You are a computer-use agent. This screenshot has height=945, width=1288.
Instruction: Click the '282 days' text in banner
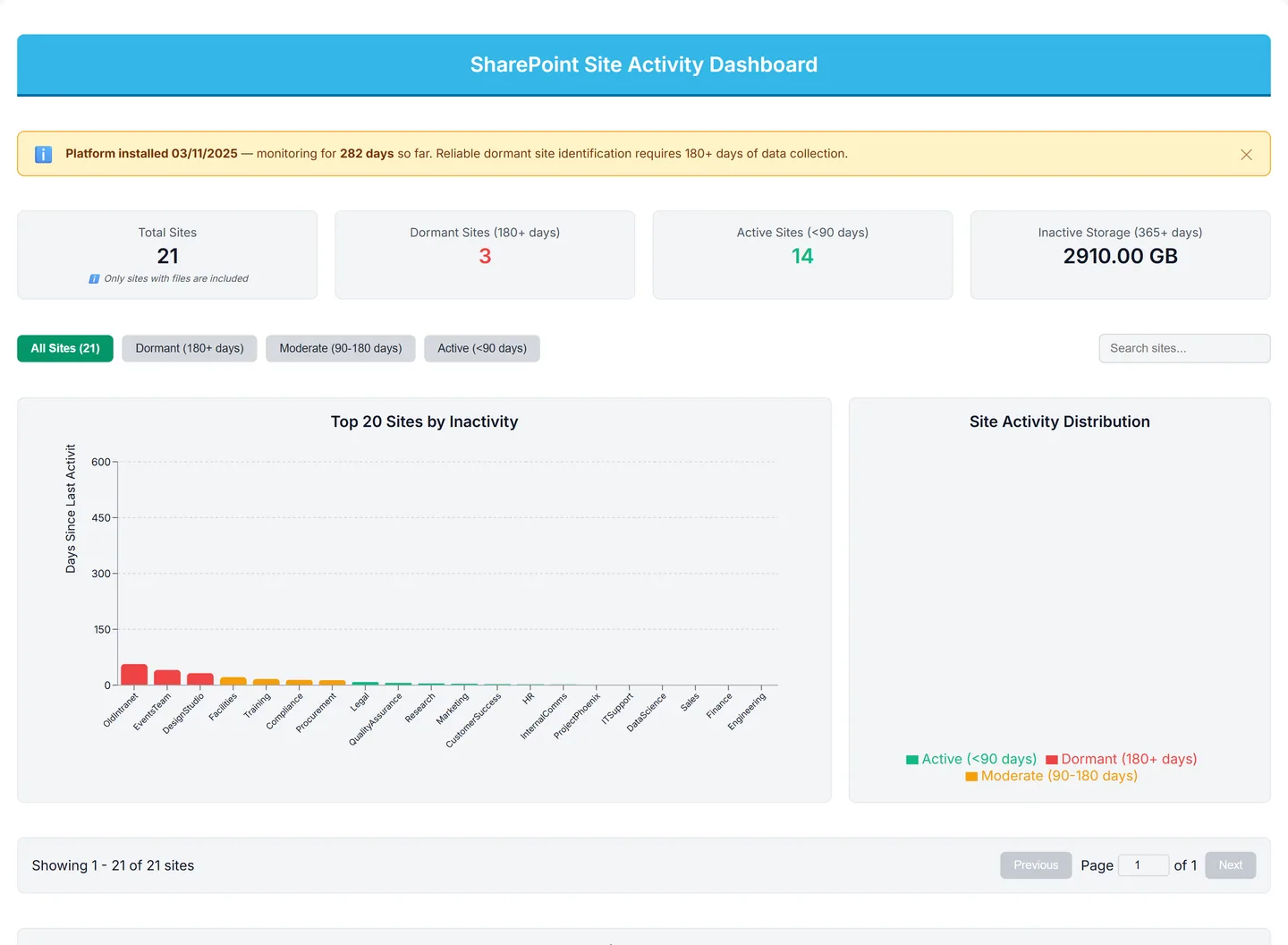(x=367, y=154)
